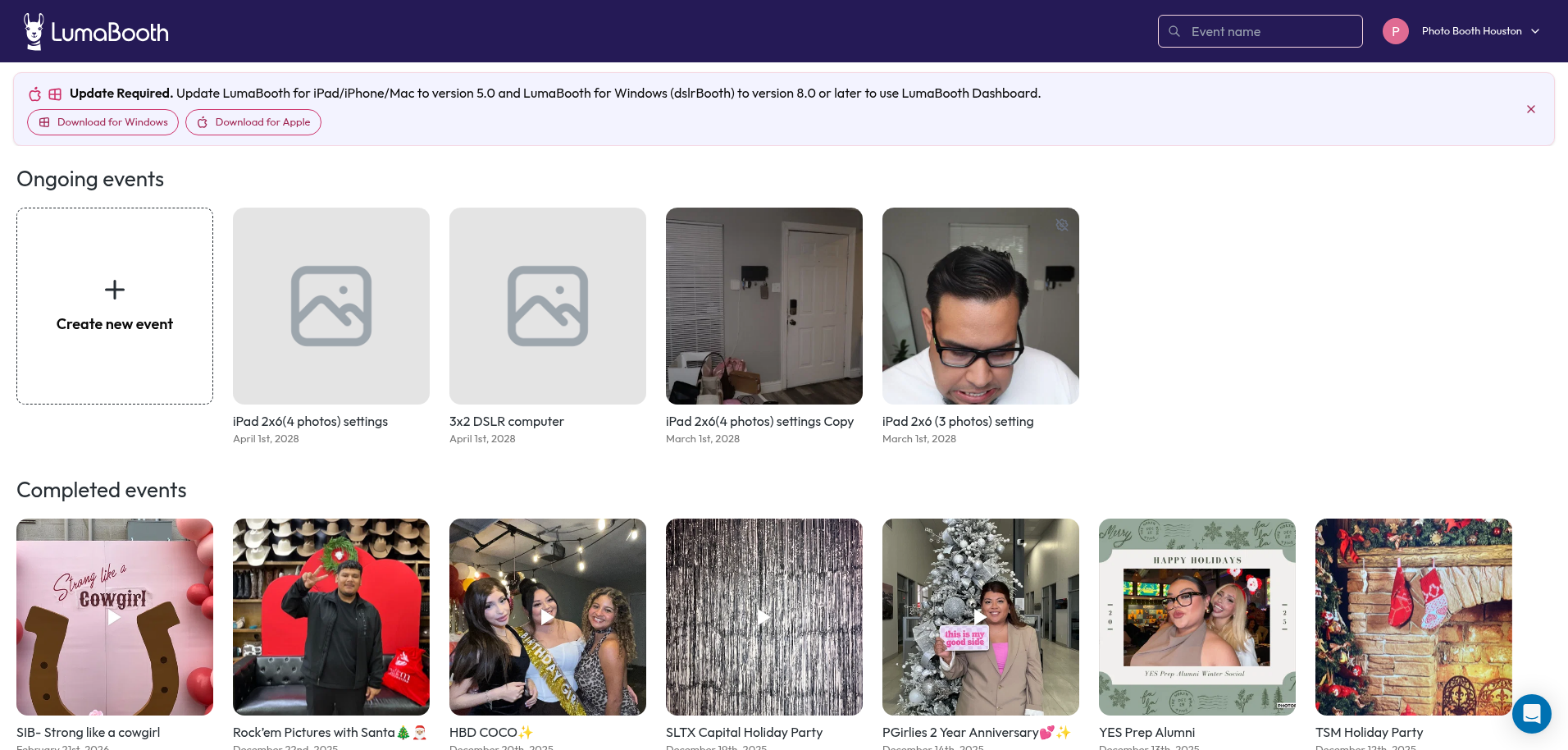Type in the Event name search field
The width and height of the screenshot is (1568, 750).
(x=1271, y=31)
